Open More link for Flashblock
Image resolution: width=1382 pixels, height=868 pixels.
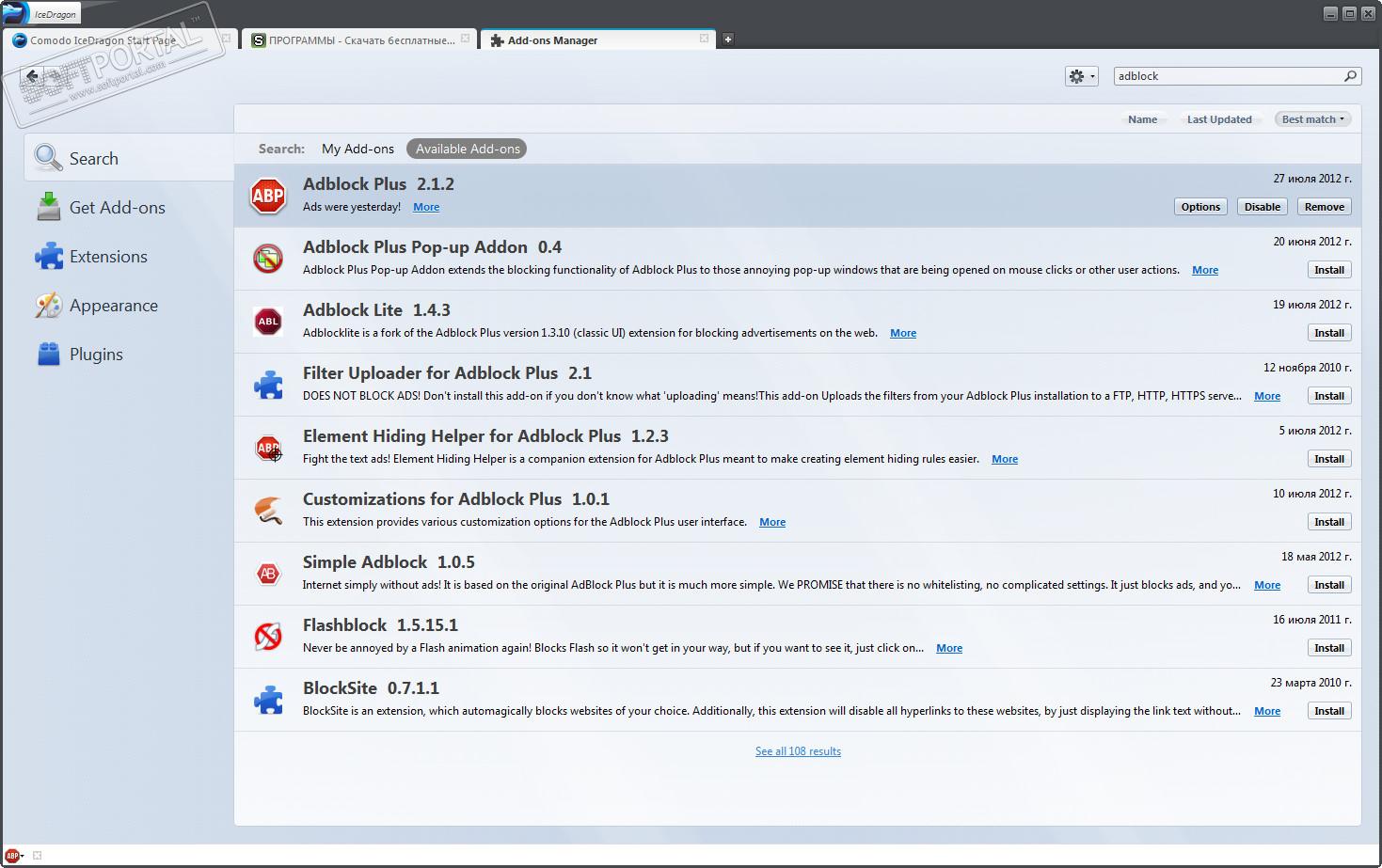click(x=949, y=648)
